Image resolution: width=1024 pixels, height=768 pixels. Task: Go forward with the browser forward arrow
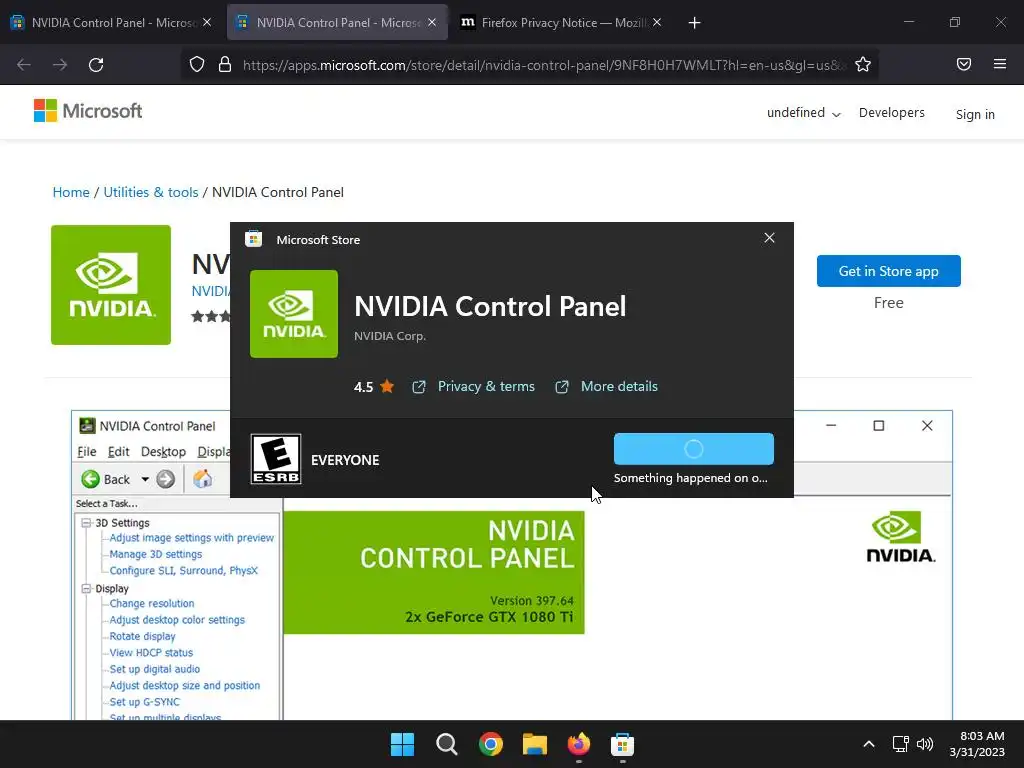60,65
